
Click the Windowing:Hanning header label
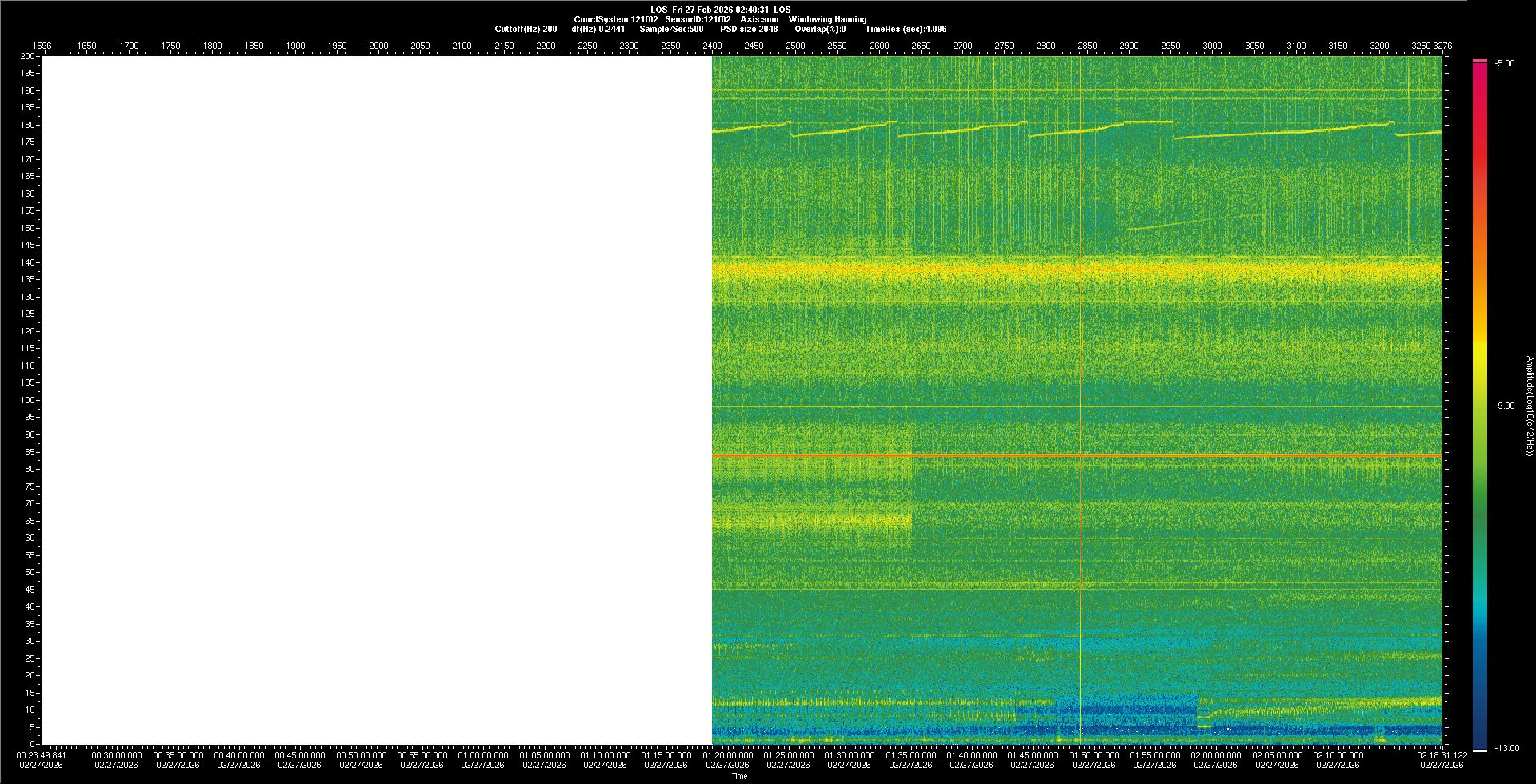coord(827,19)
